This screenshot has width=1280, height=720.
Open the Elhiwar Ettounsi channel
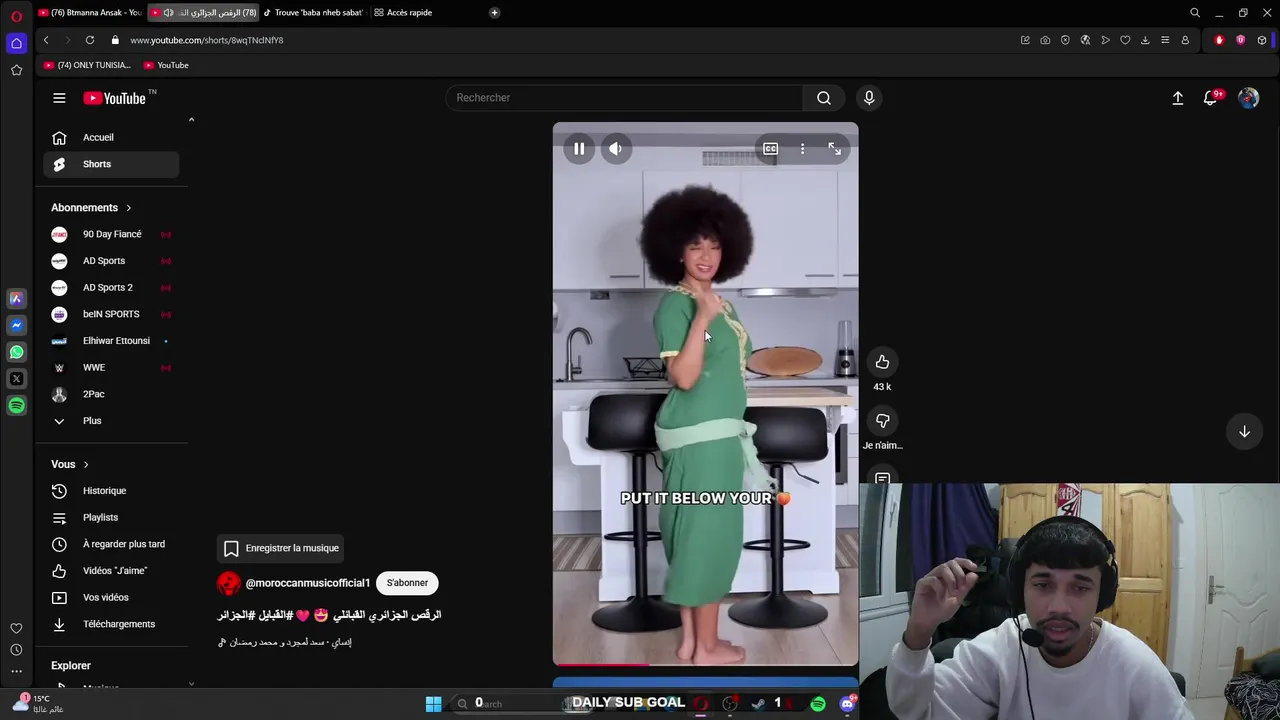[x=111, y=341]
